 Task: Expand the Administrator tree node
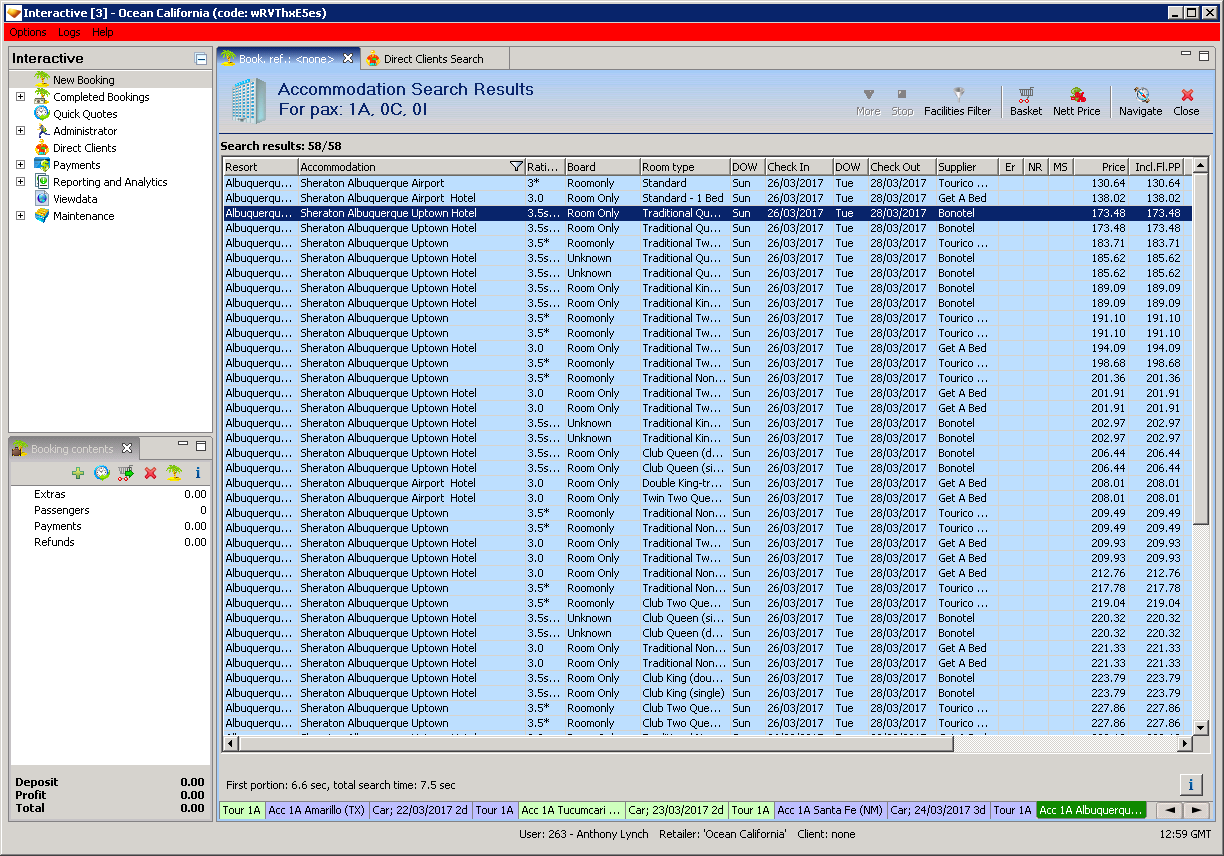tap(20, 131)
